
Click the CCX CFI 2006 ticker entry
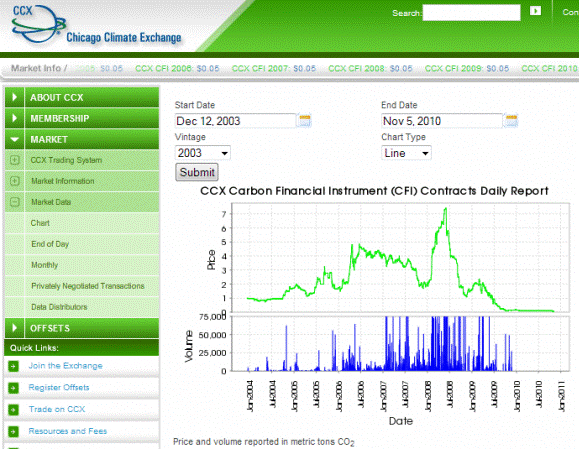[x=177, y=69]
